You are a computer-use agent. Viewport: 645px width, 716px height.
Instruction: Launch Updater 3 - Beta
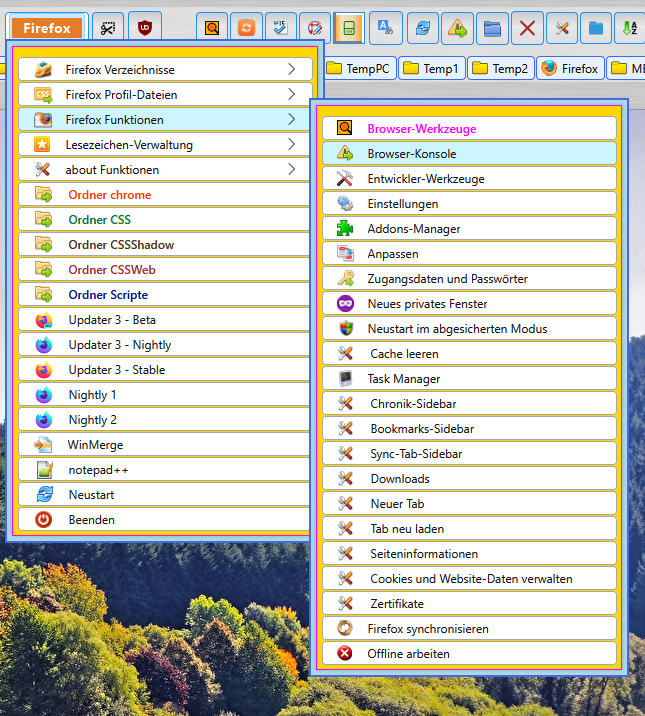pos(164,320)
